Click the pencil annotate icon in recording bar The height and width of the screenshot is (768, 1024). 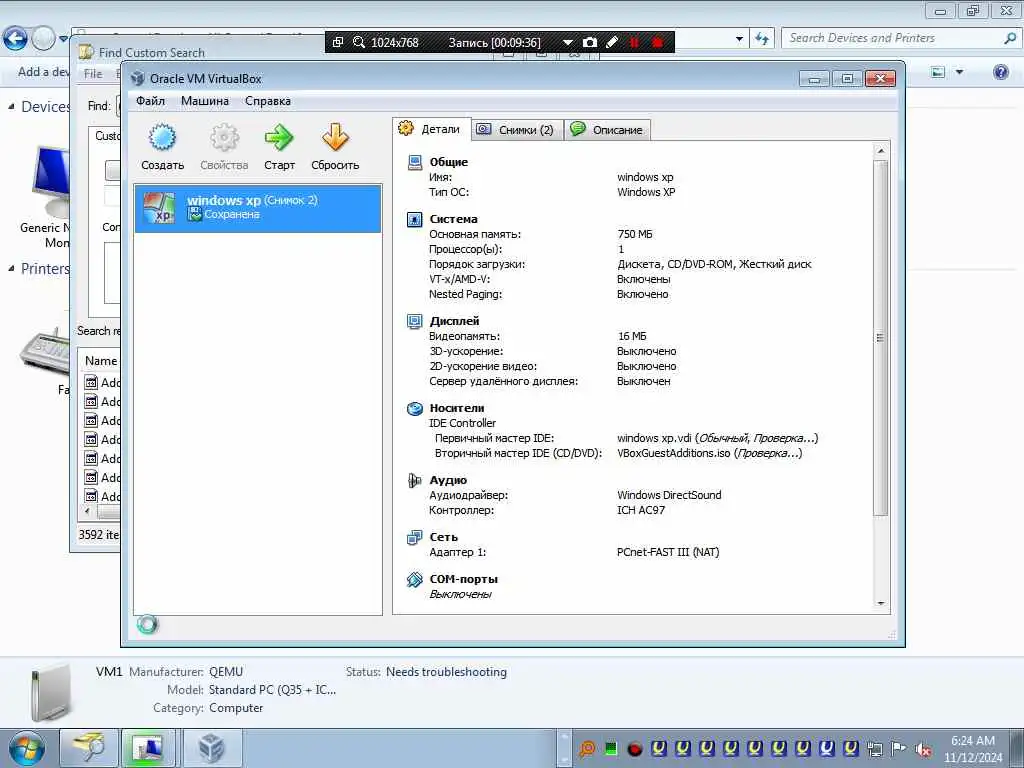coord(612,42)
